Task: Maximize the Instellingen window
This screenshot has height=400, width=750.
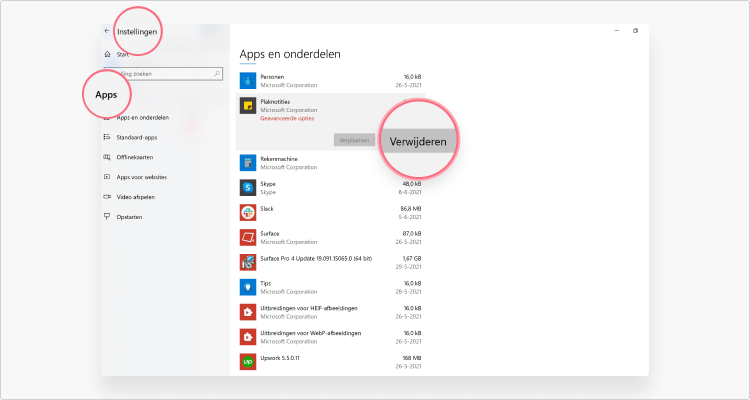Action: (635, 31)
